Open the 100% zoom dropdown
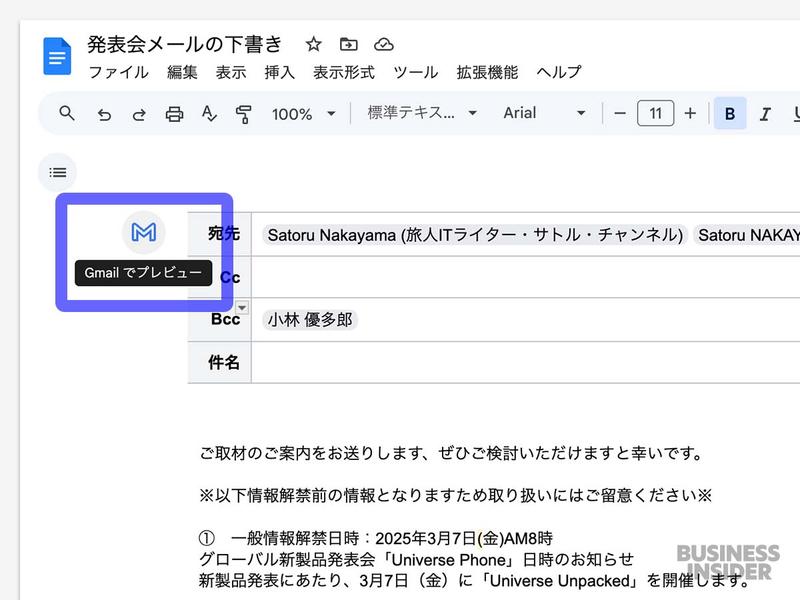The image size is (800, 600). point(304,114)
